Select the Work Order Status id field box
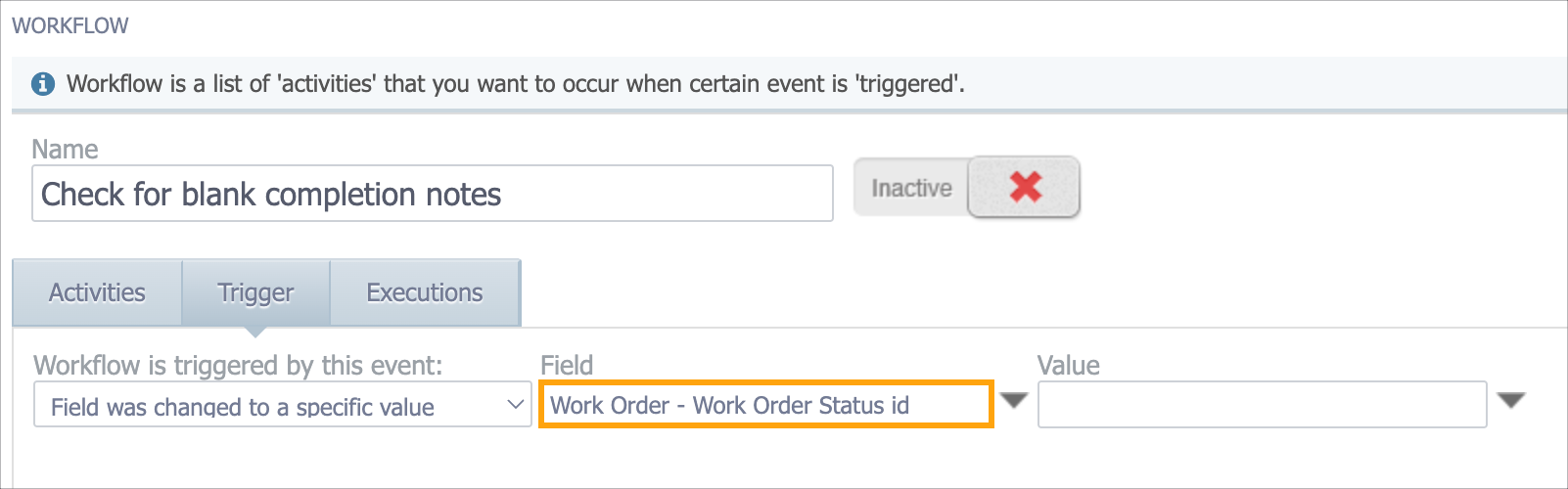Screen dimensions: 1568x489 (766, 404)
